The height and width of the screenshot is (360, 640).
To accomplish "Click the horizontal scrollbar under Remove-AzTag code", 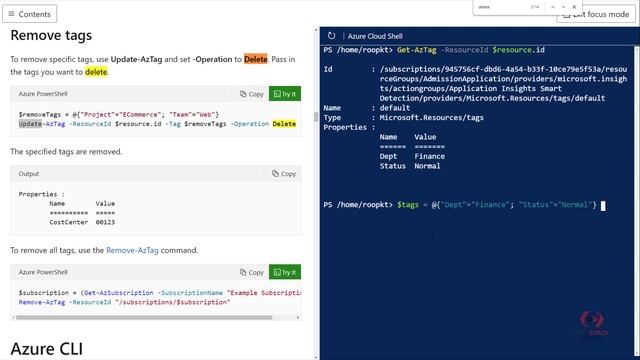I will point(144,318).
